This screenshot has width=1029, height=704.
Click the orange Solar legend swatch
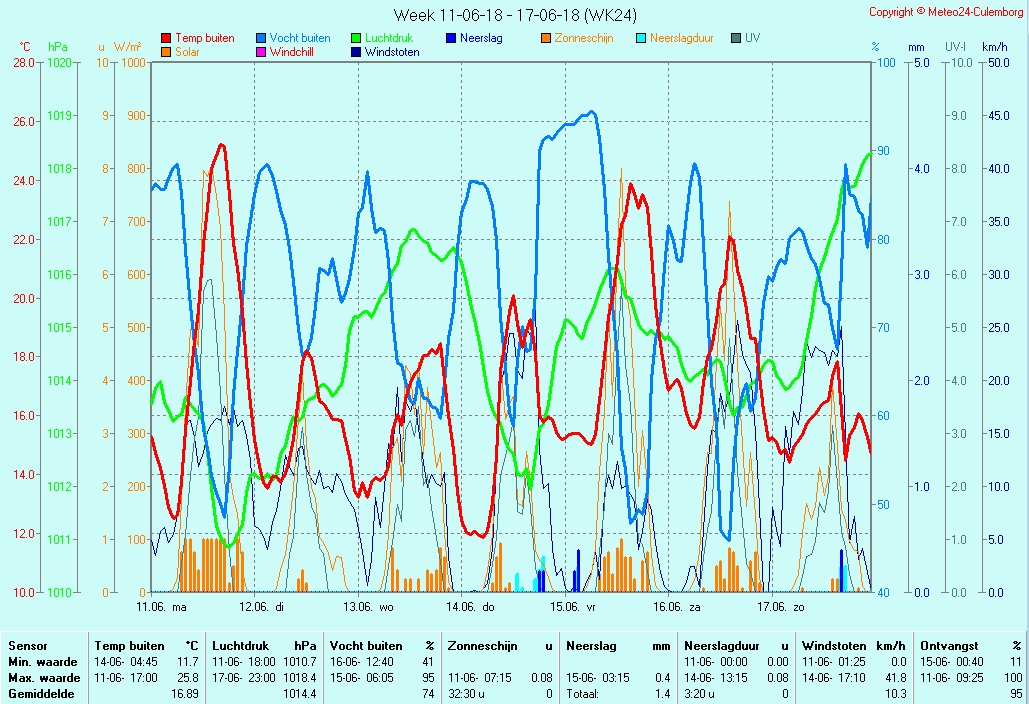pos(166,52)
